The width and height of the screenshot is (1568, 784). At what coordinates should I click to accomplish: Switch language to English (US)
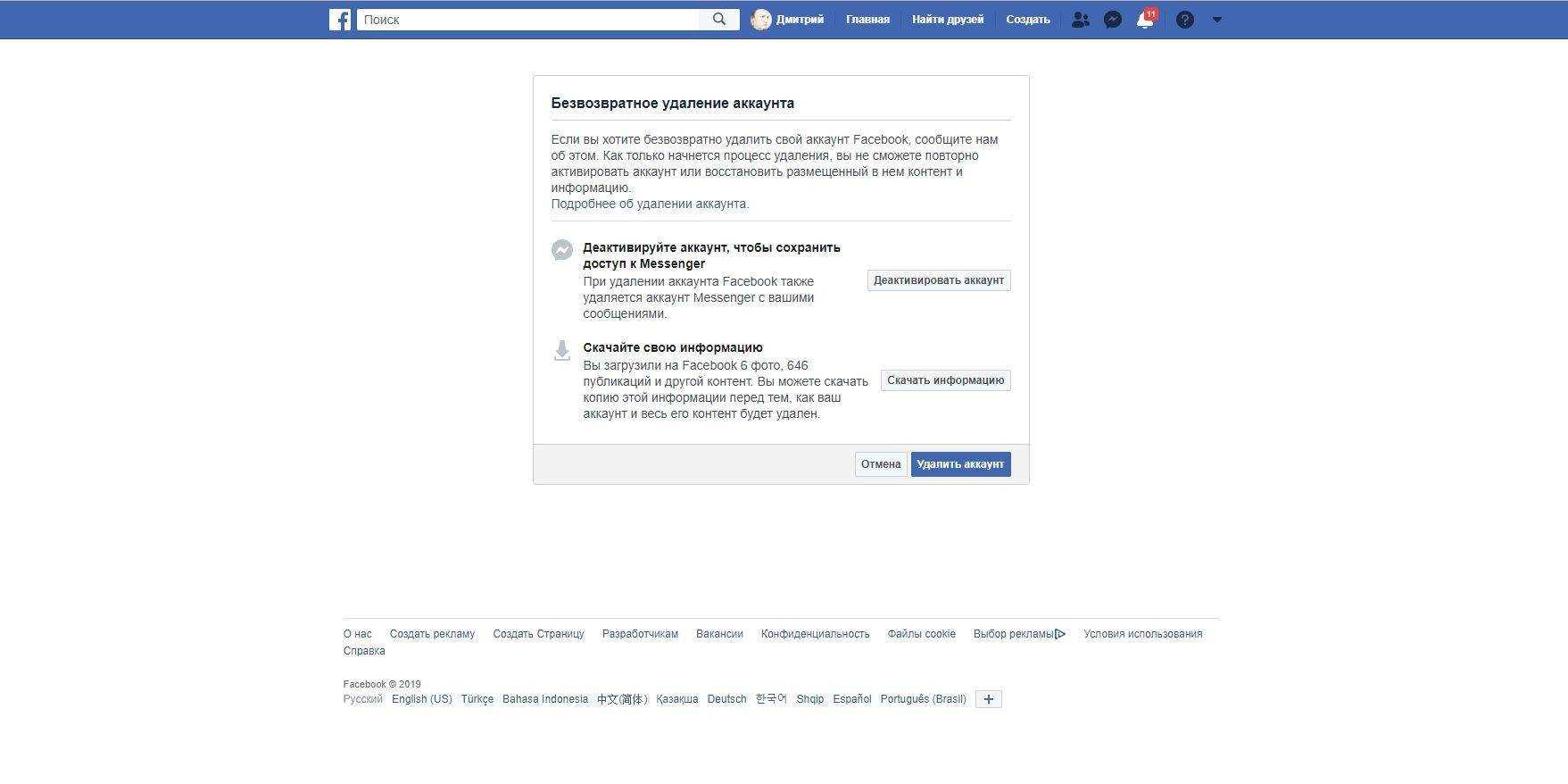point(422,699)
